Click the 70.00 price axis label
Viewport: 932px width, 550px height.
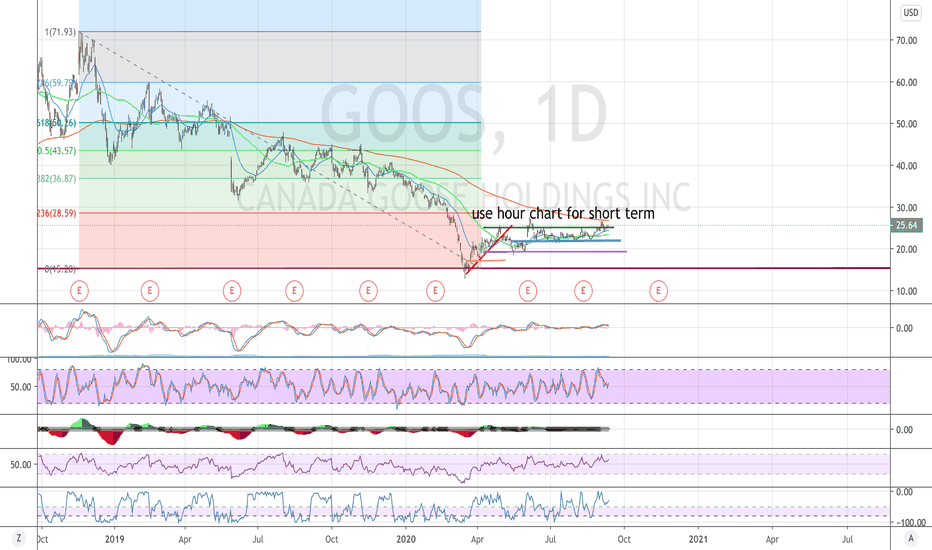(906, 40)
